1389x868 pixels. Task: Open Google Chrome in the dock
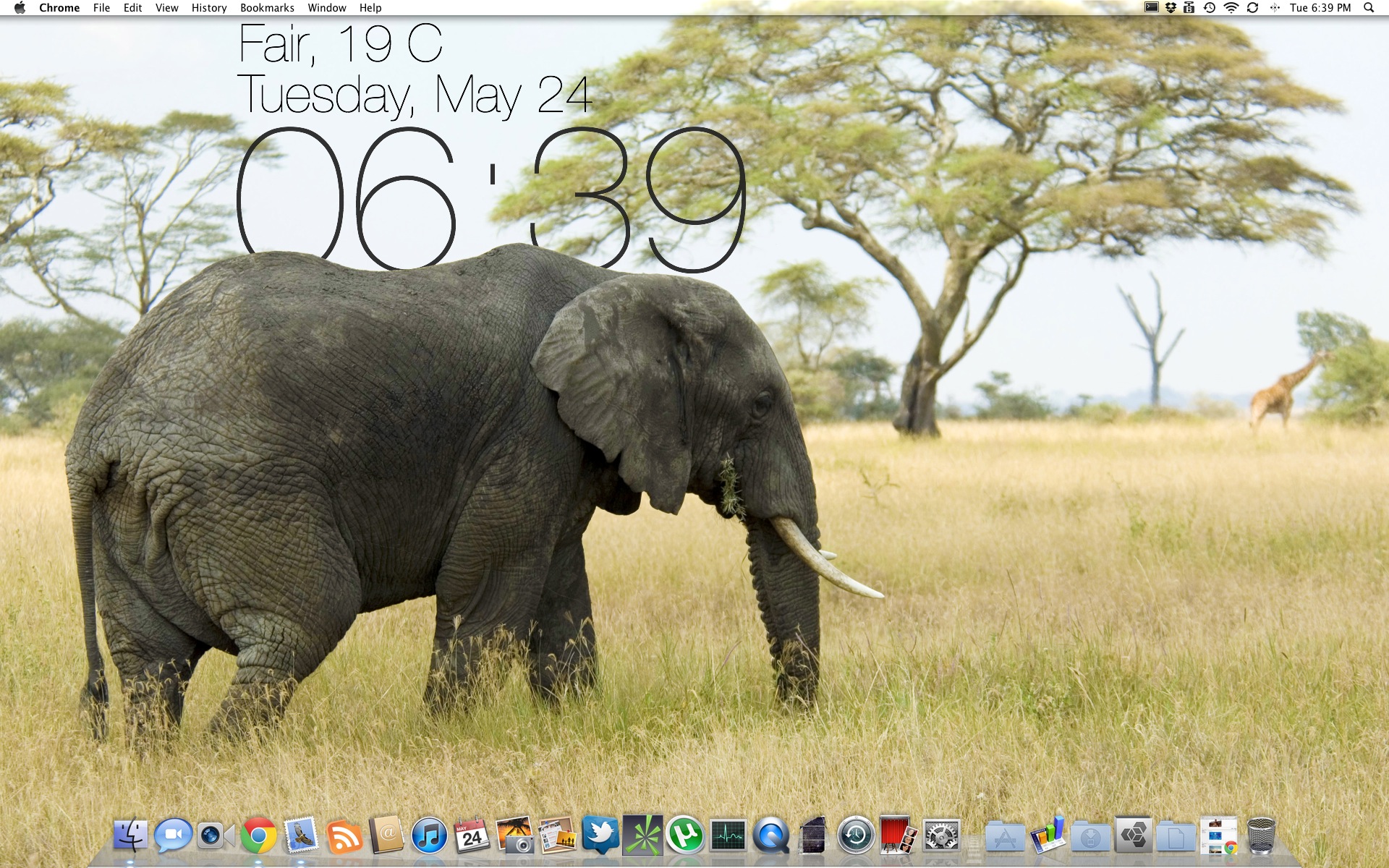point(258,836)
